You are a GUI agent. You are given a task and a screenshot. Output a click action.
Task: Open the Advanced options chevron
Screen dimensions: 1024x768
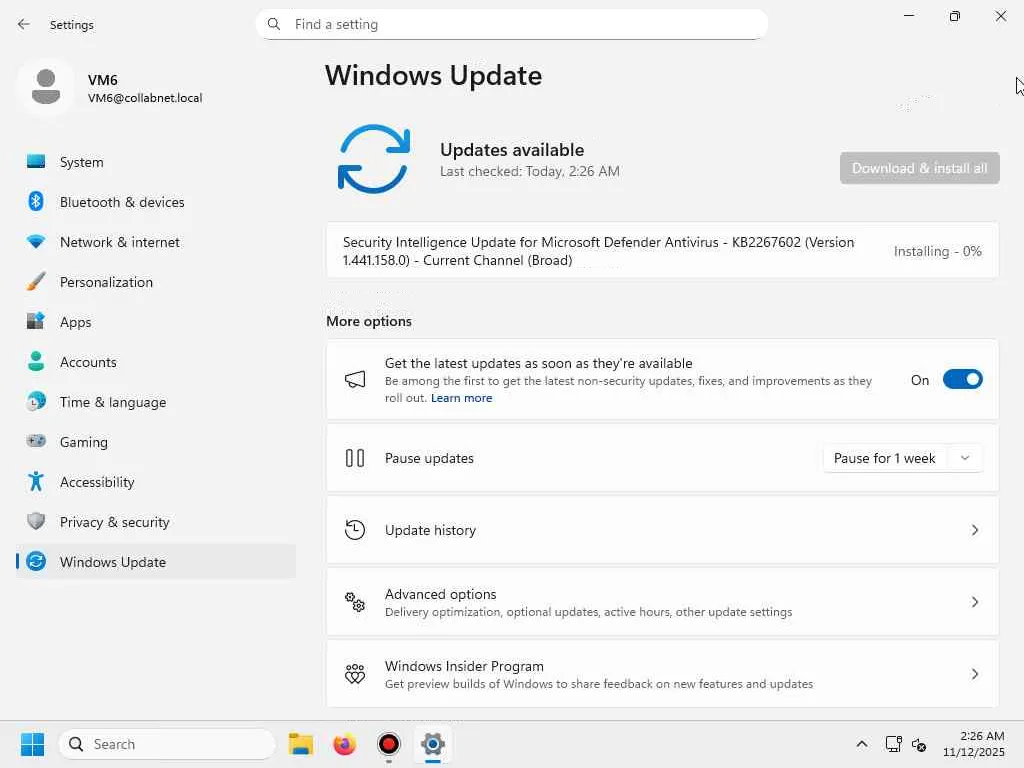tap(974, 601)
